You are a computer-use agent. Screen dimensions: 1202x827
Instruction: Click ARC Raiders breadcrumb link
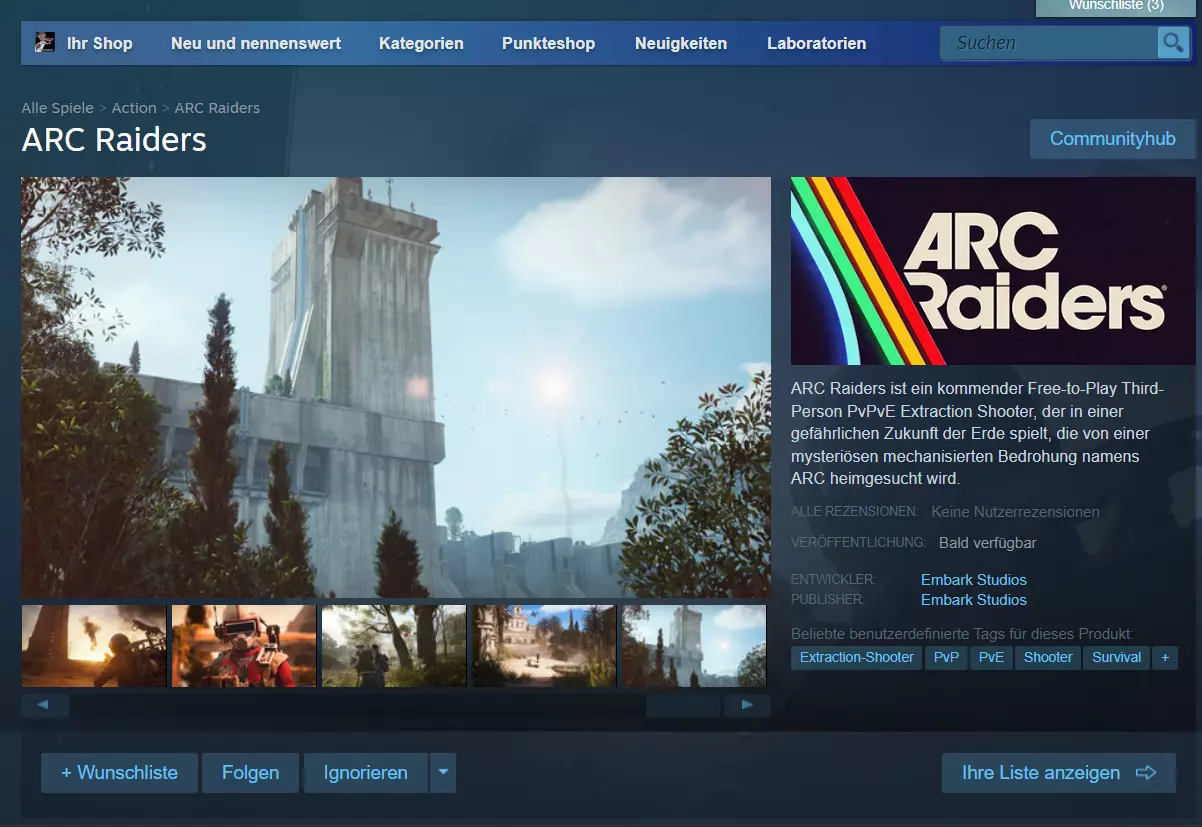pos(217,108)
